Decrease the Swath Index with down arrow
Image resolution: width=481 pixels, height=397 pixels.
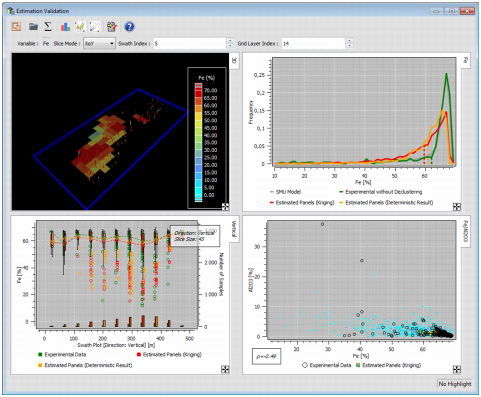pyautogui.click(x=230, y=46)
